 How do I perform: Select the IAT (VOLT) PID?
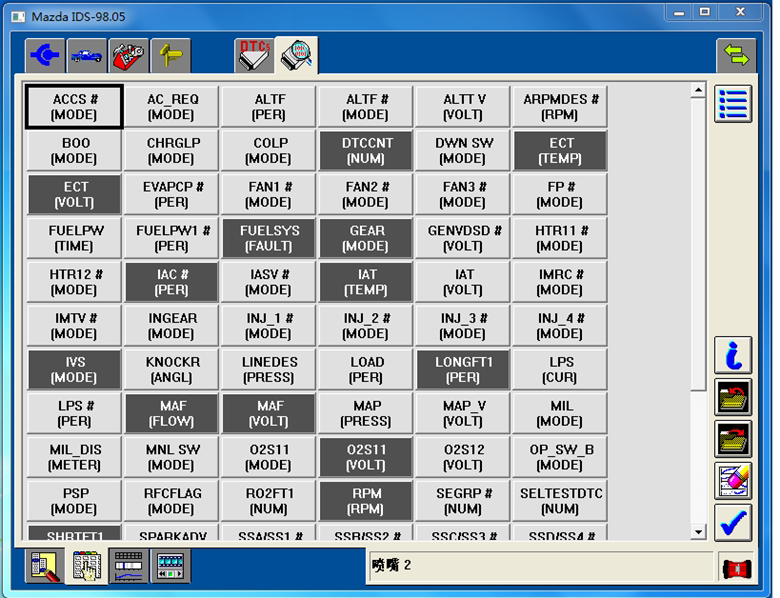463,282
